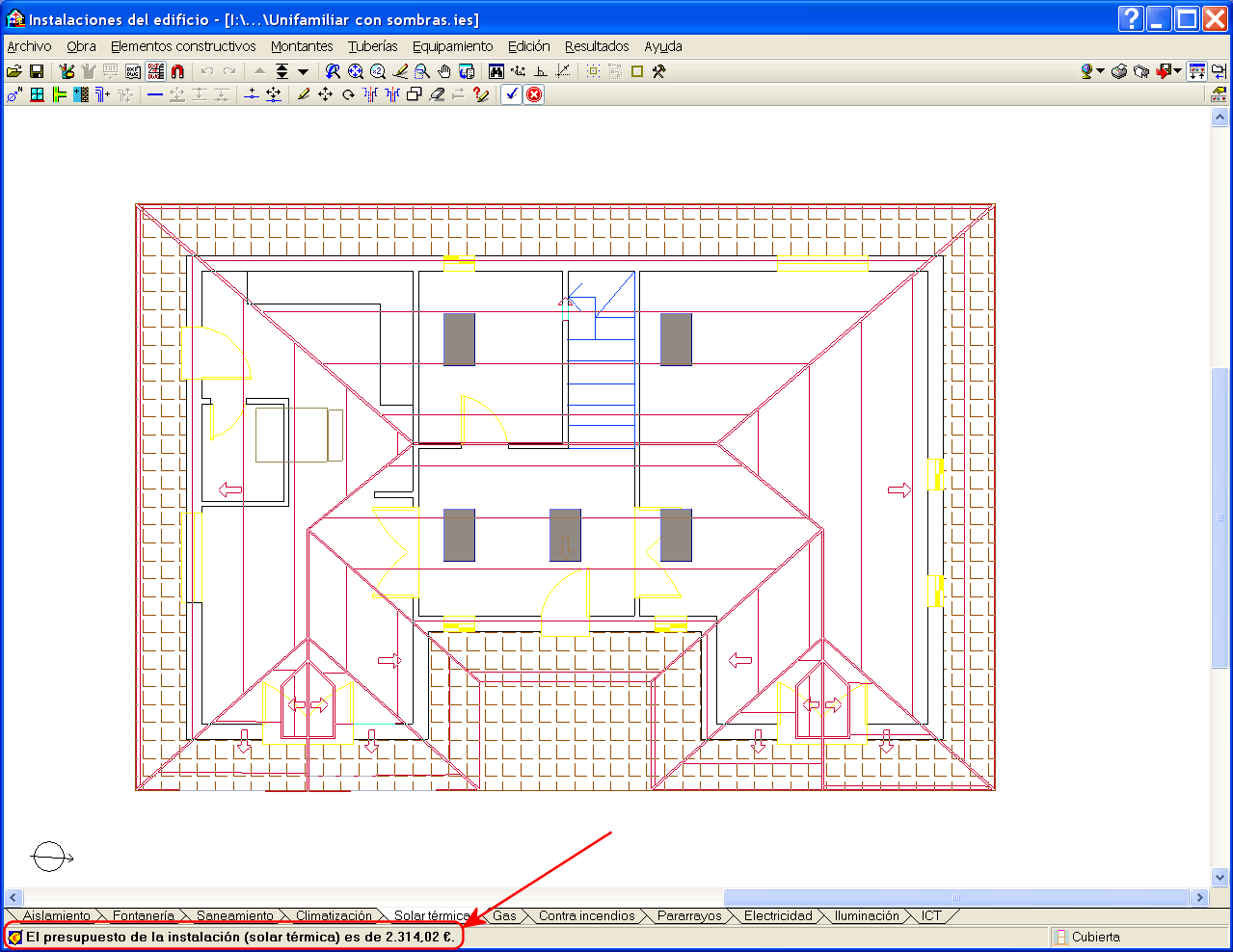Switch to the ICT tab
This screenshot has width=1233, height=952.
[x=931, y=916]
